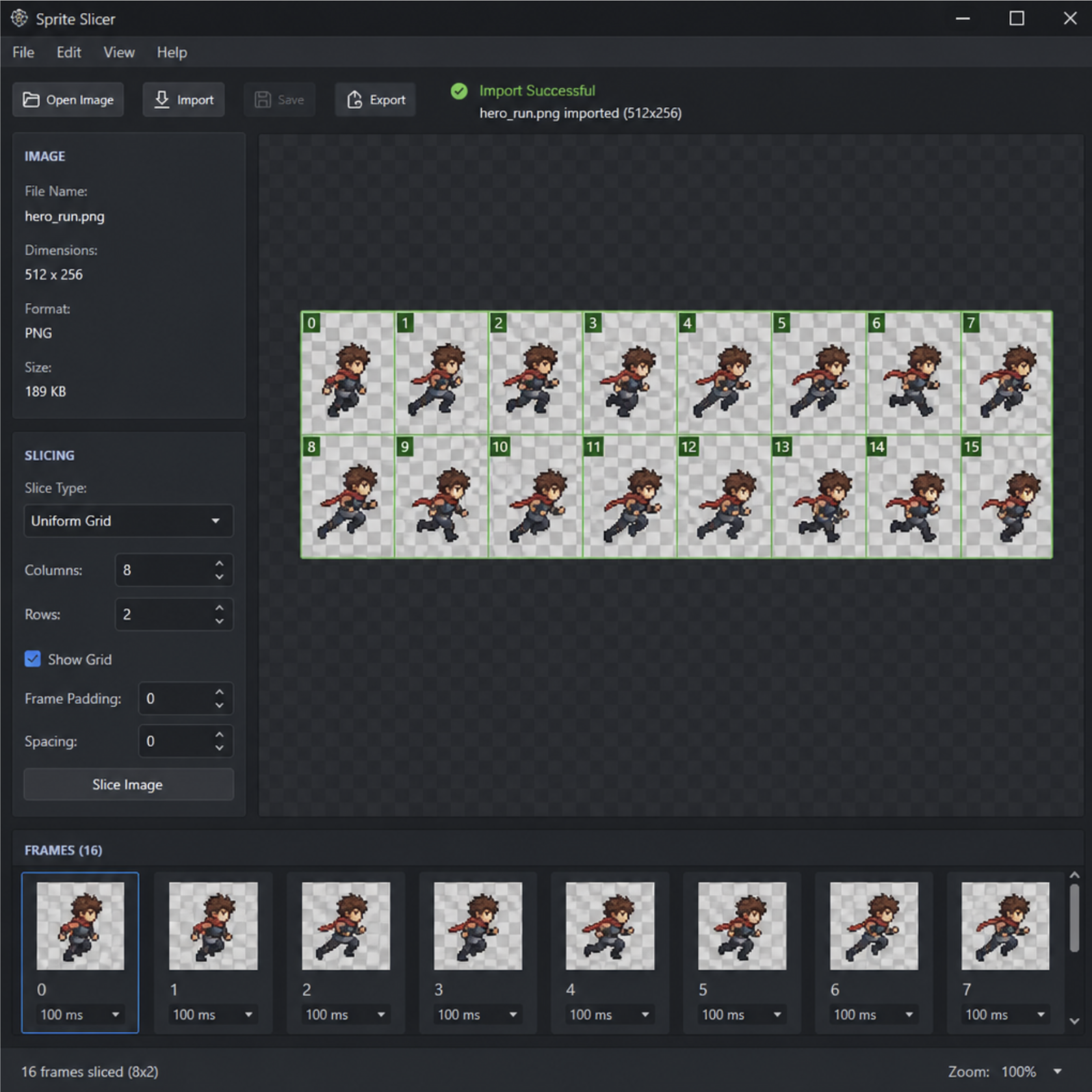1092x1092 pixels.
Task: Open frame 5 duration dropdown
Action: (x=742, y=1015)
